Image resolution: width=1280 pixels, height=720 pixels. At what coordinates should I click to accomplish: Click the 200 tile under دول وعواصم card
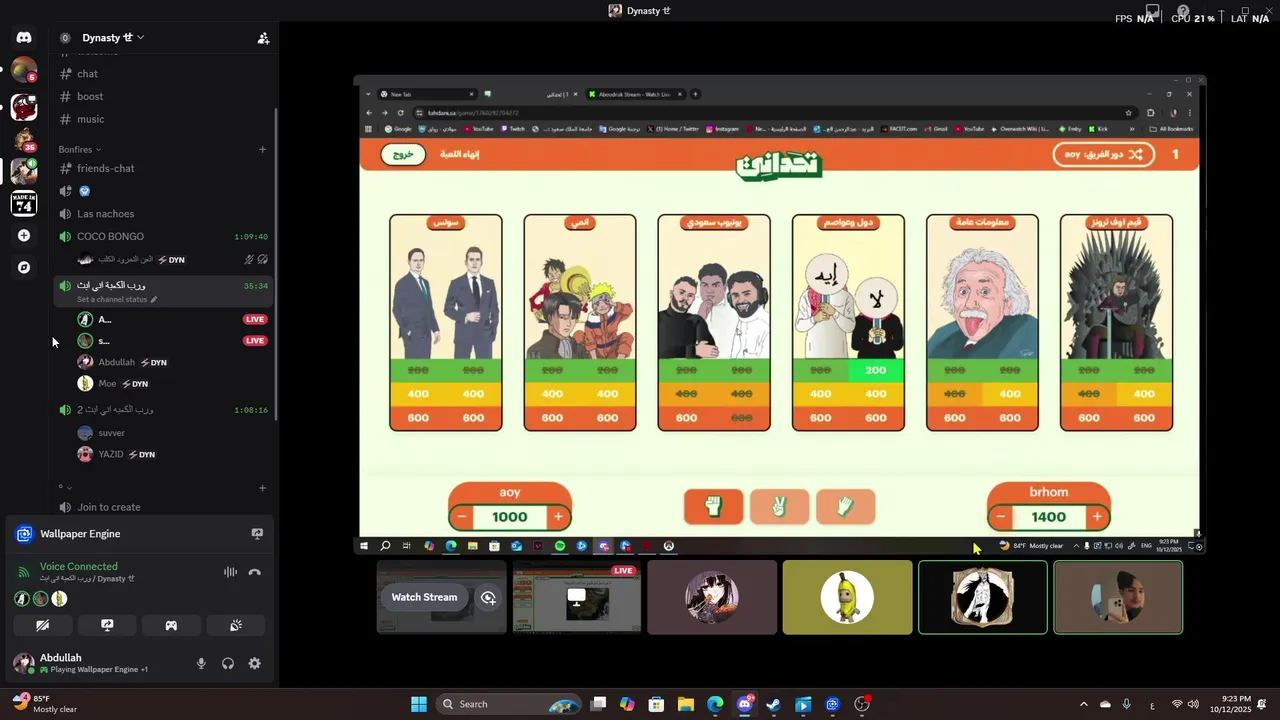pos(876,370)
